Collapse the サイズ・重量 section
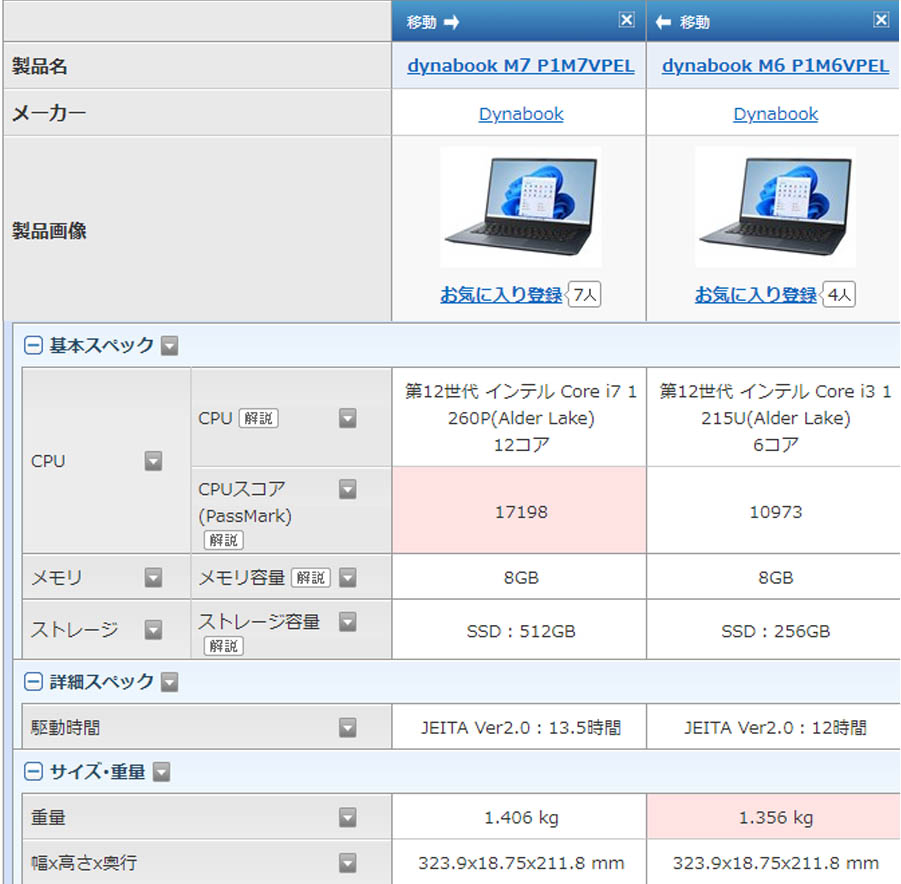This screenshot has width=901, height=884. [x=33, y=771]
